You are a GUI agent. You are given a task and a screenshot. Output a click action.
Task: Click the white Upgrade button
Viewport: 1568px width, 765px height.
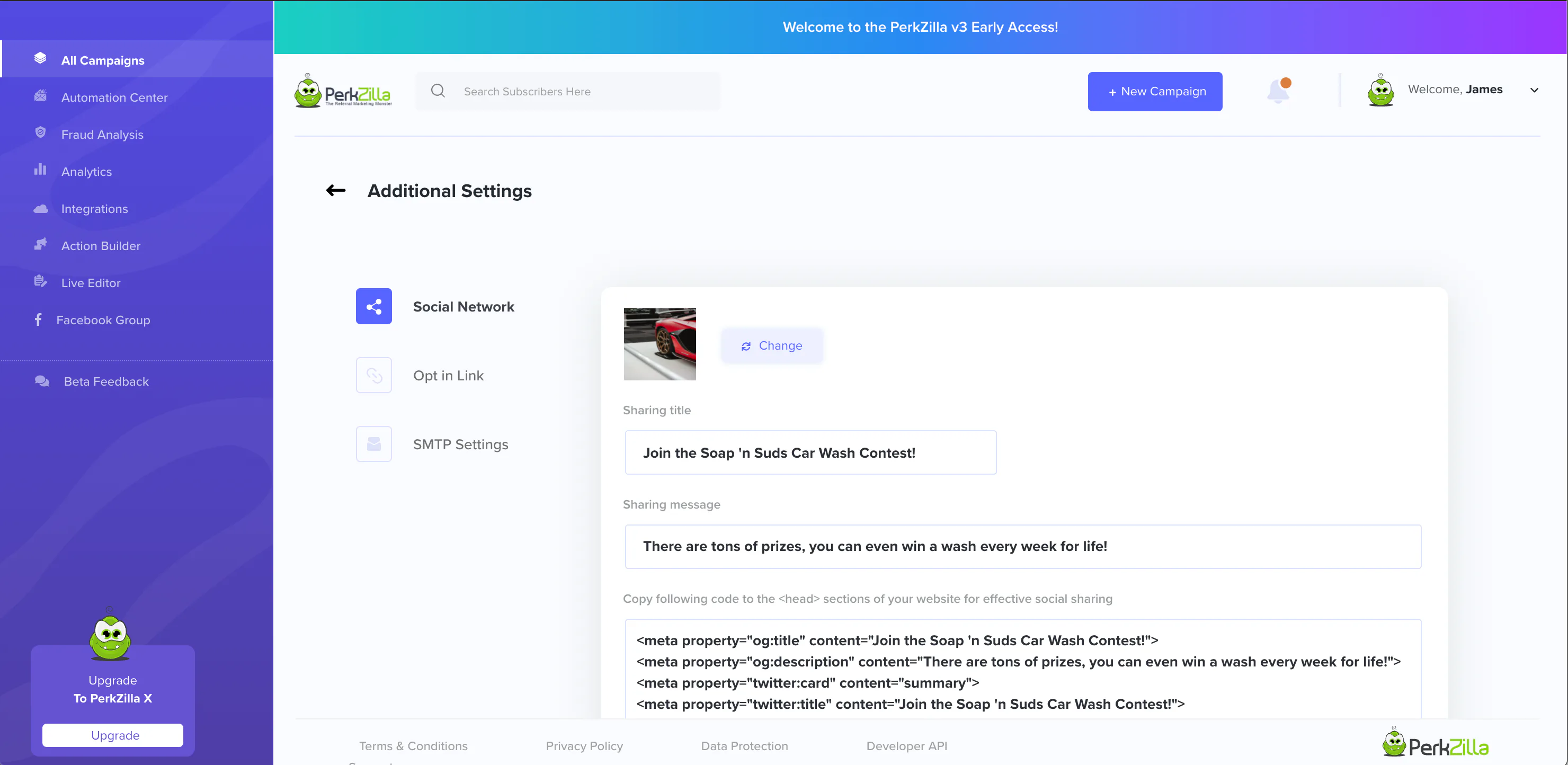click(x=113, y=735)
